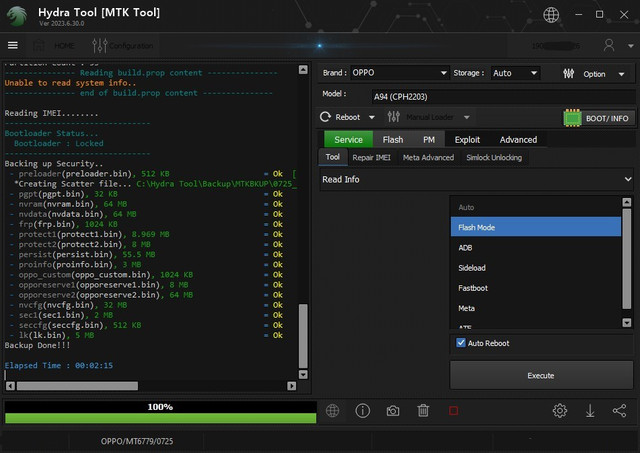The image size is (640, 453).
Task: Click the download arrow icon
Action: (590, 411)
